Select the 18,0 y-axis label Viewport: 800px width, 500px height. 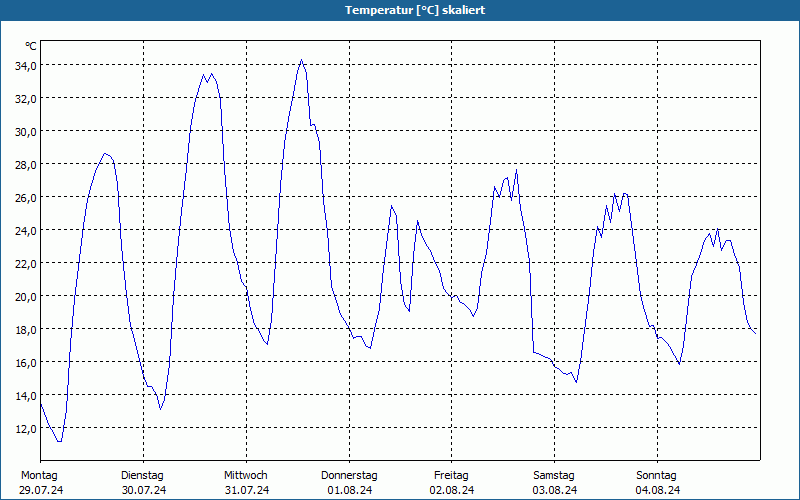coord(25,330)
